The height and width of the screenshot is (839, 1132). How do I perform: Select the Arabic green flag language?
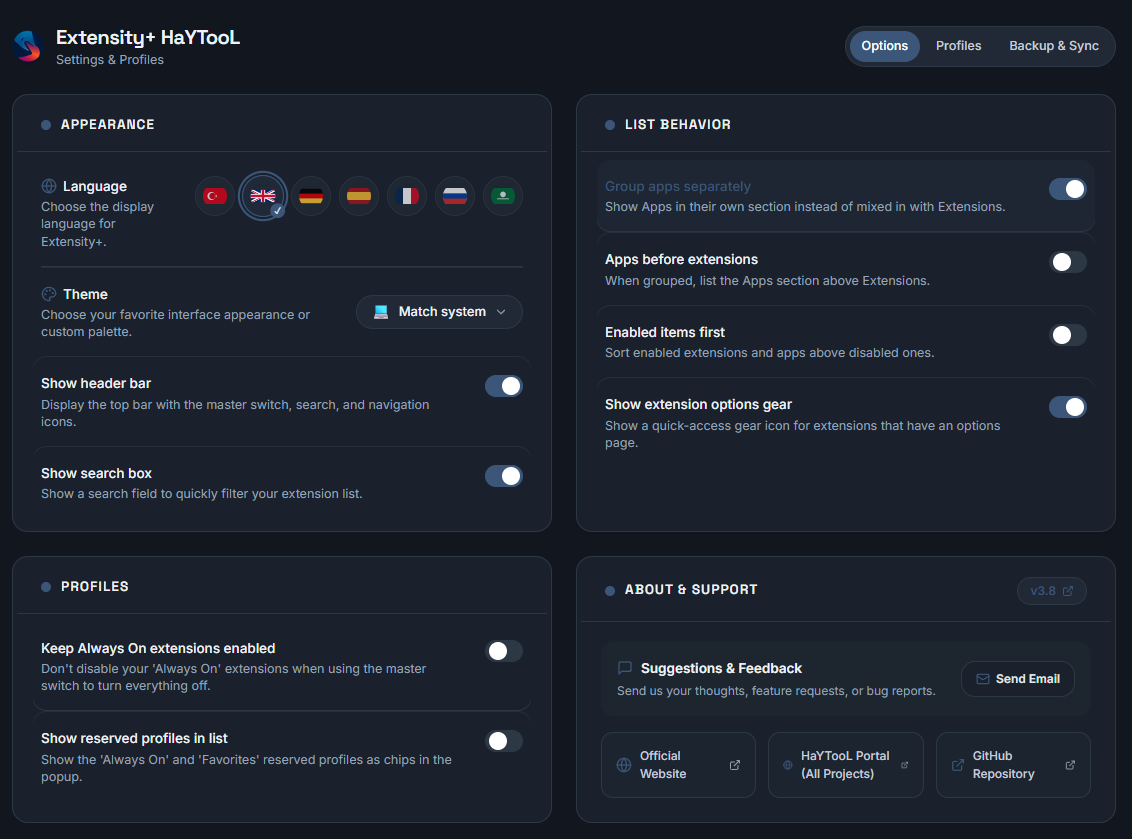[x=502, y=196]
